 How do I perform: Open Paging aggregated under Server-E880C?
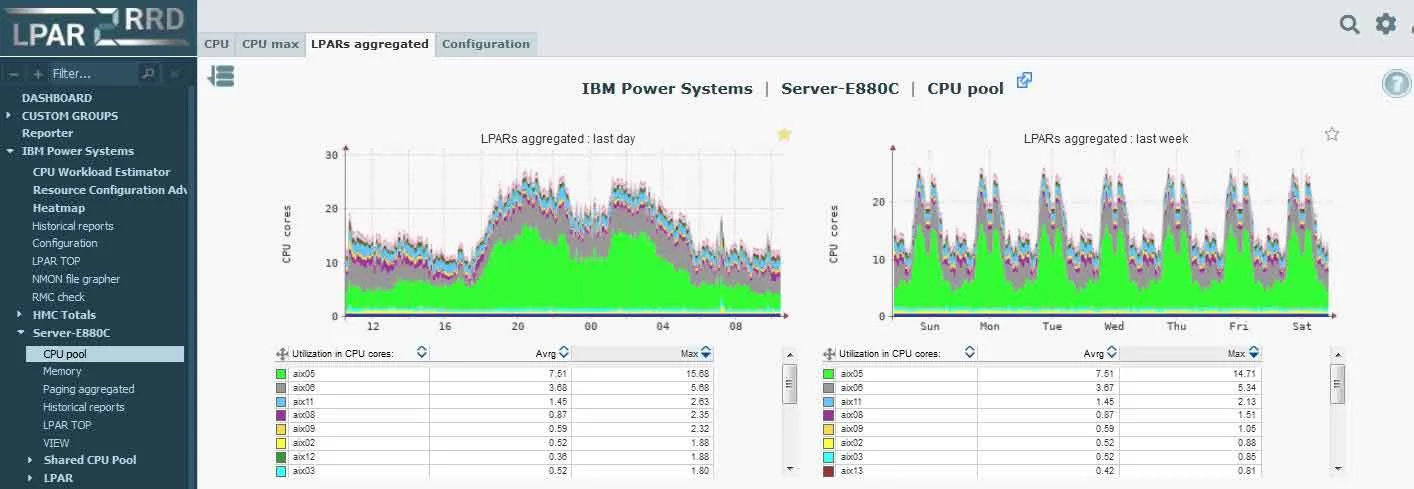(x=88, y=389)
